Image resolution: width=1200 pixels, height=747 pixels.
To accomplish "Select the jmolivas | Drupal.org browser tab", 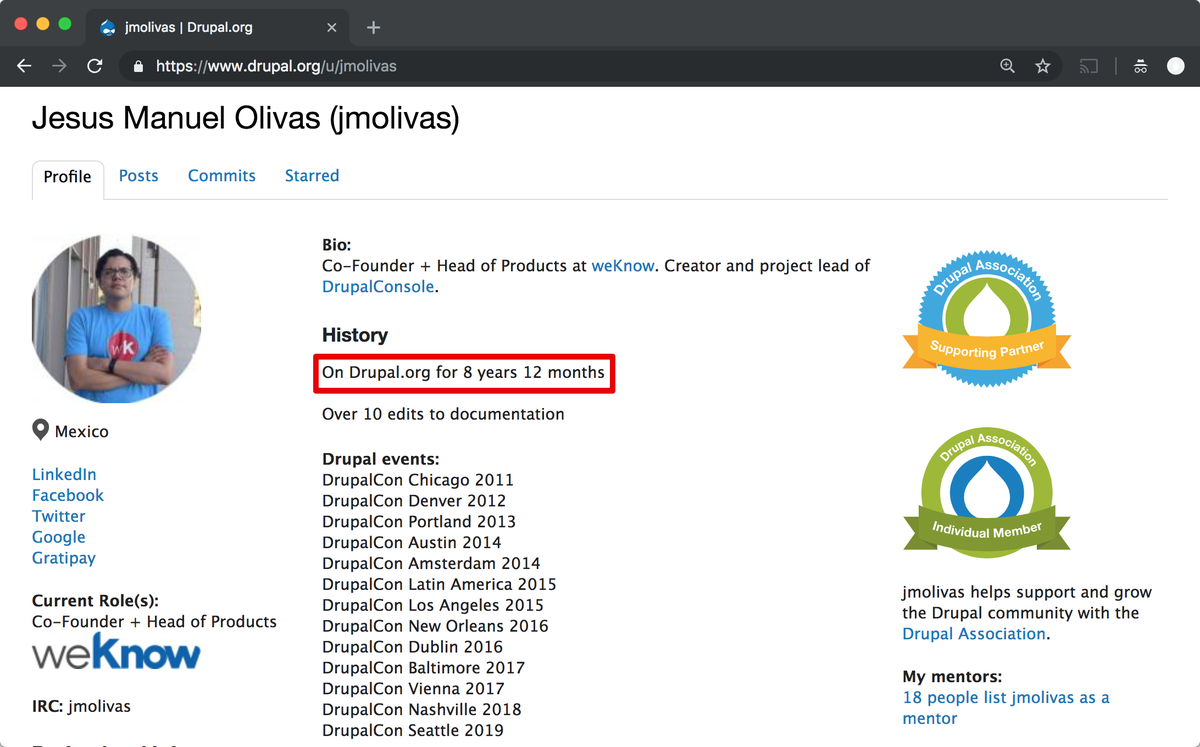I will pyautogui.click(x=215, y=27).
